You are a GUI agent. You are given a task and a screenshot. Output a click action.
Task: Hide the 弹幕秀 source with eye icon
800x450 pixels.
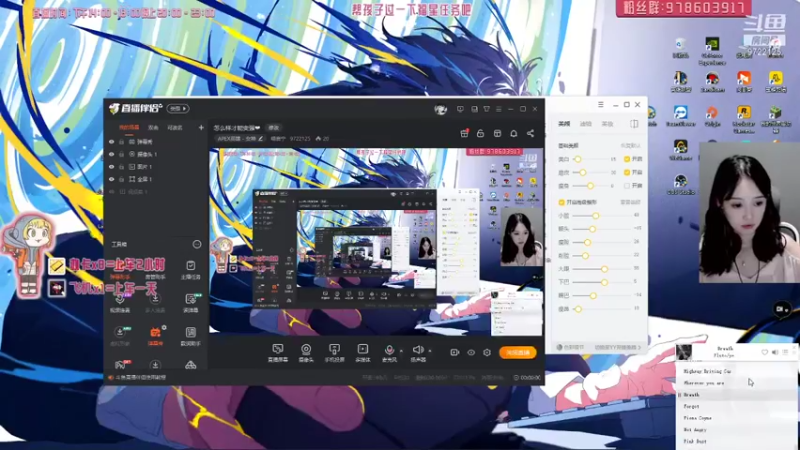click(x=112, y=142)
